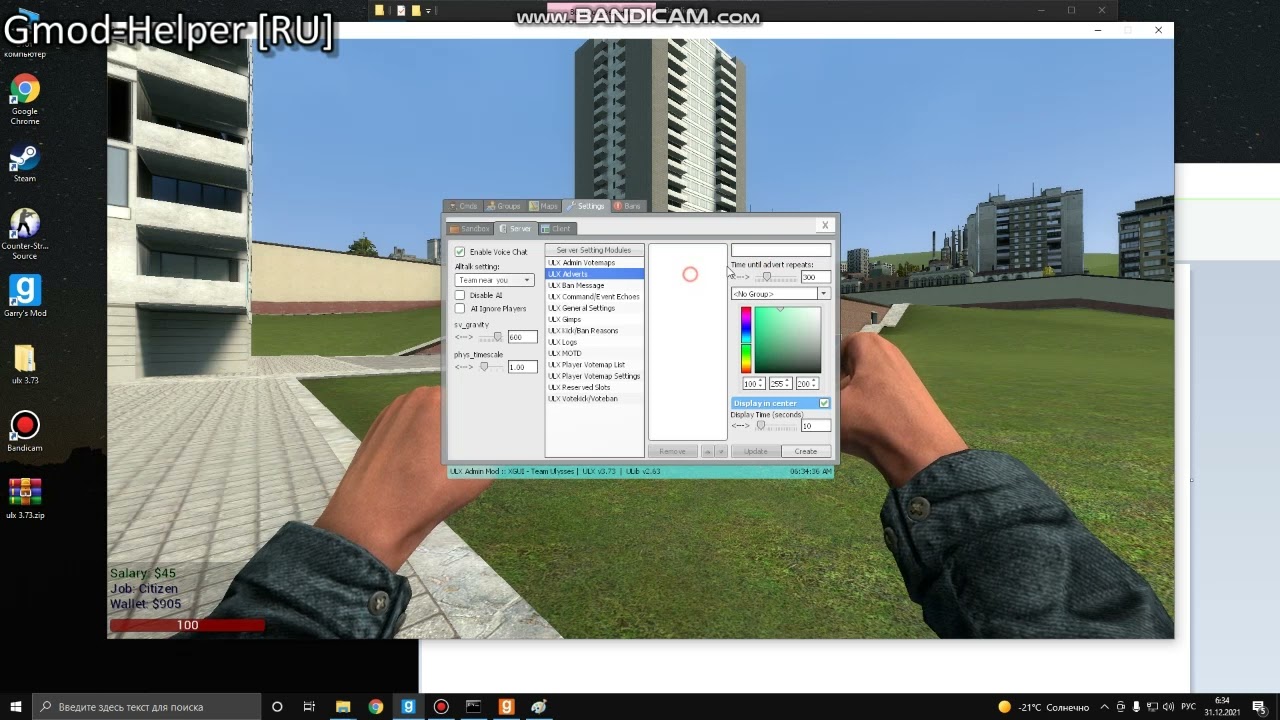Image resolution: width=1280 pixels, height=720 pixels.
Task: Toggle Display in center checkbox
Action: pyautogui.click(x=824, y=403)
